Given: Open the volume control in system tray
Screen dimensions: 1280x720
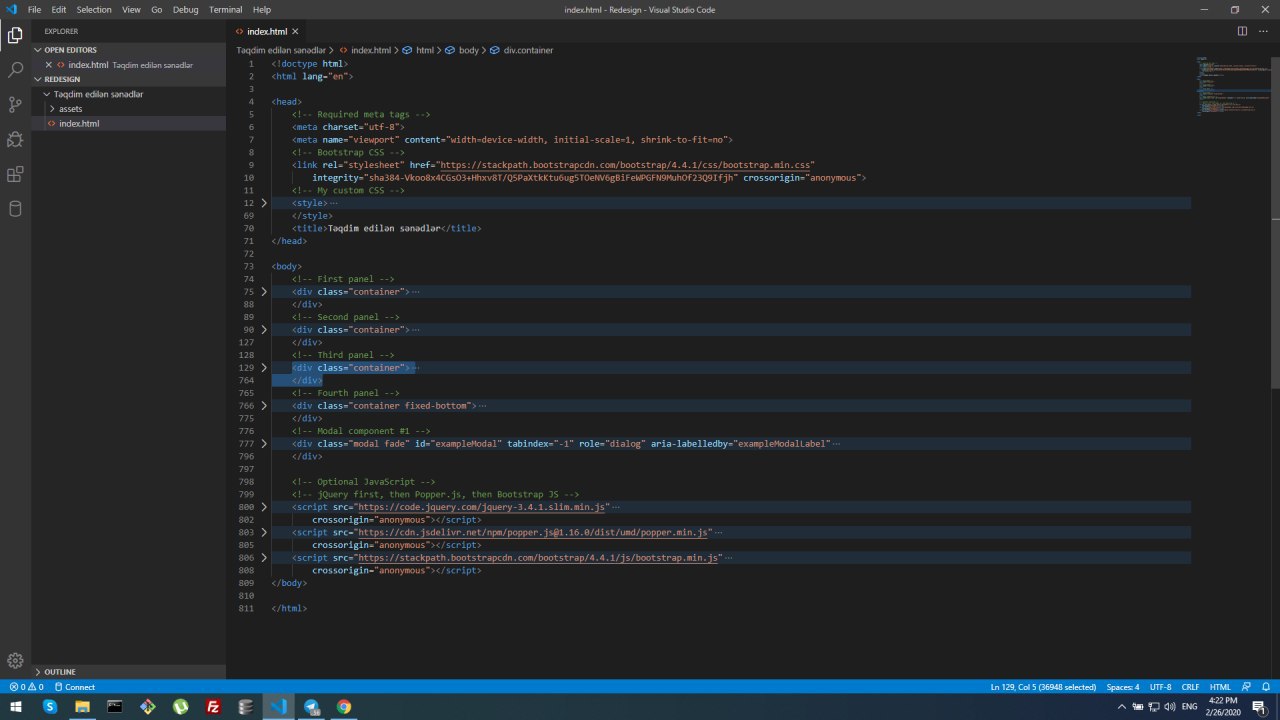Looking at the screenshot, I should click(1170, 707).
